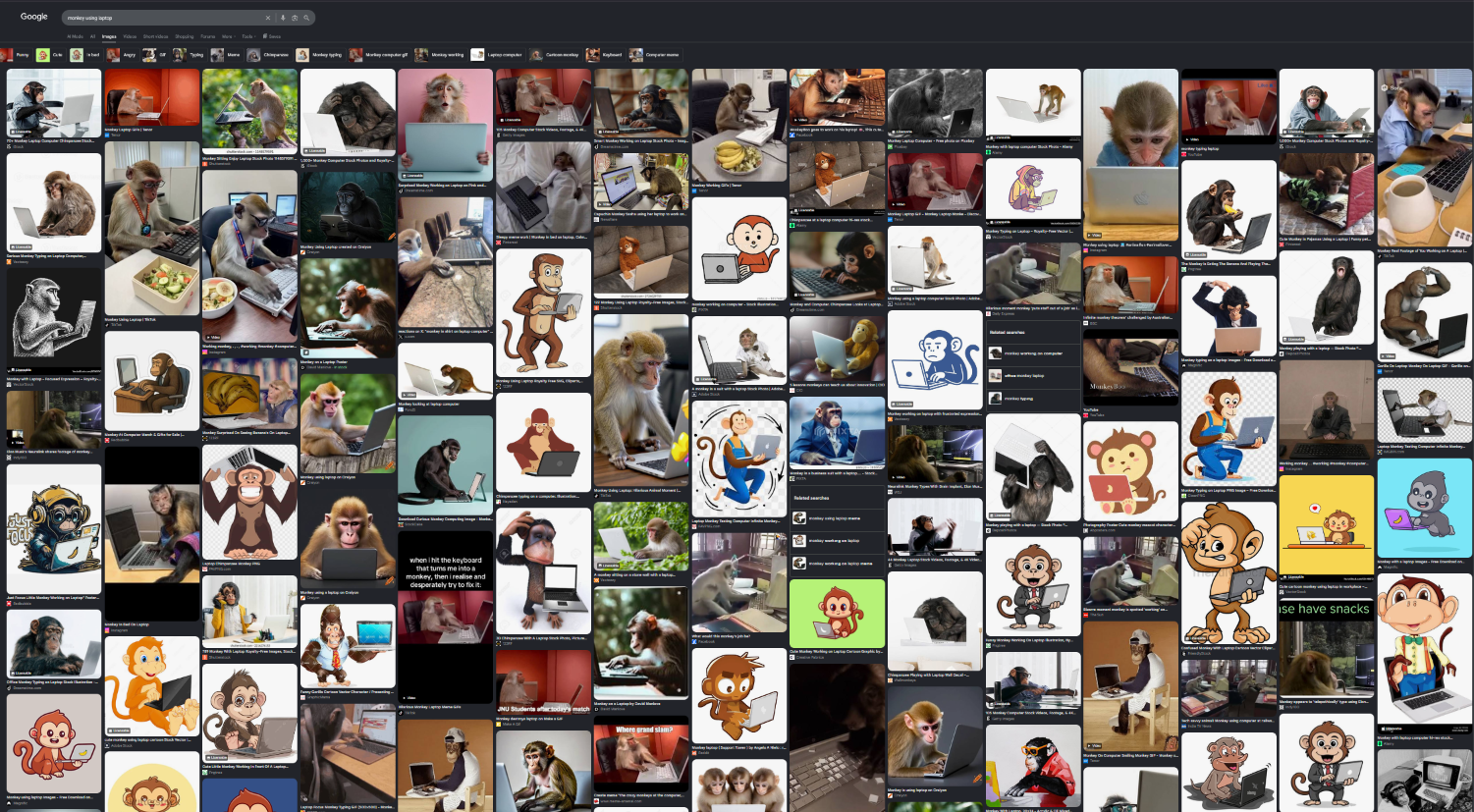
Task: Click the Google logo
Action: tap(34, 17)
